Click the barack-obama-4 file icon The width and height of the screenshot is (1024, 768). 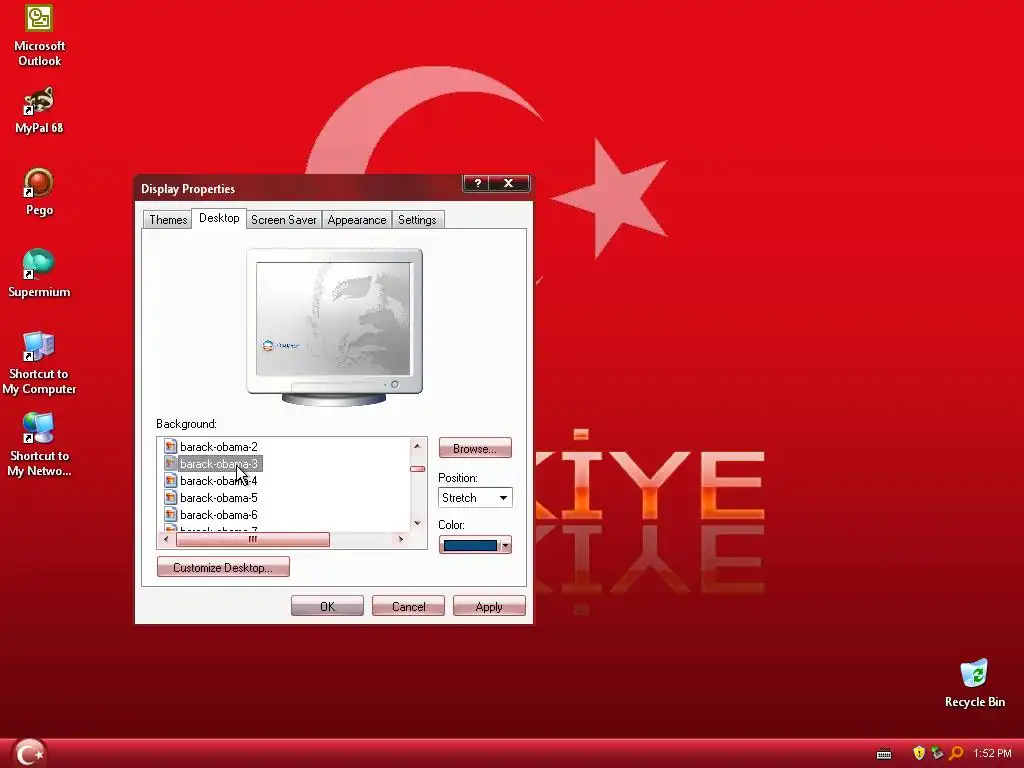pyautogui.click(x=170, y=481)
